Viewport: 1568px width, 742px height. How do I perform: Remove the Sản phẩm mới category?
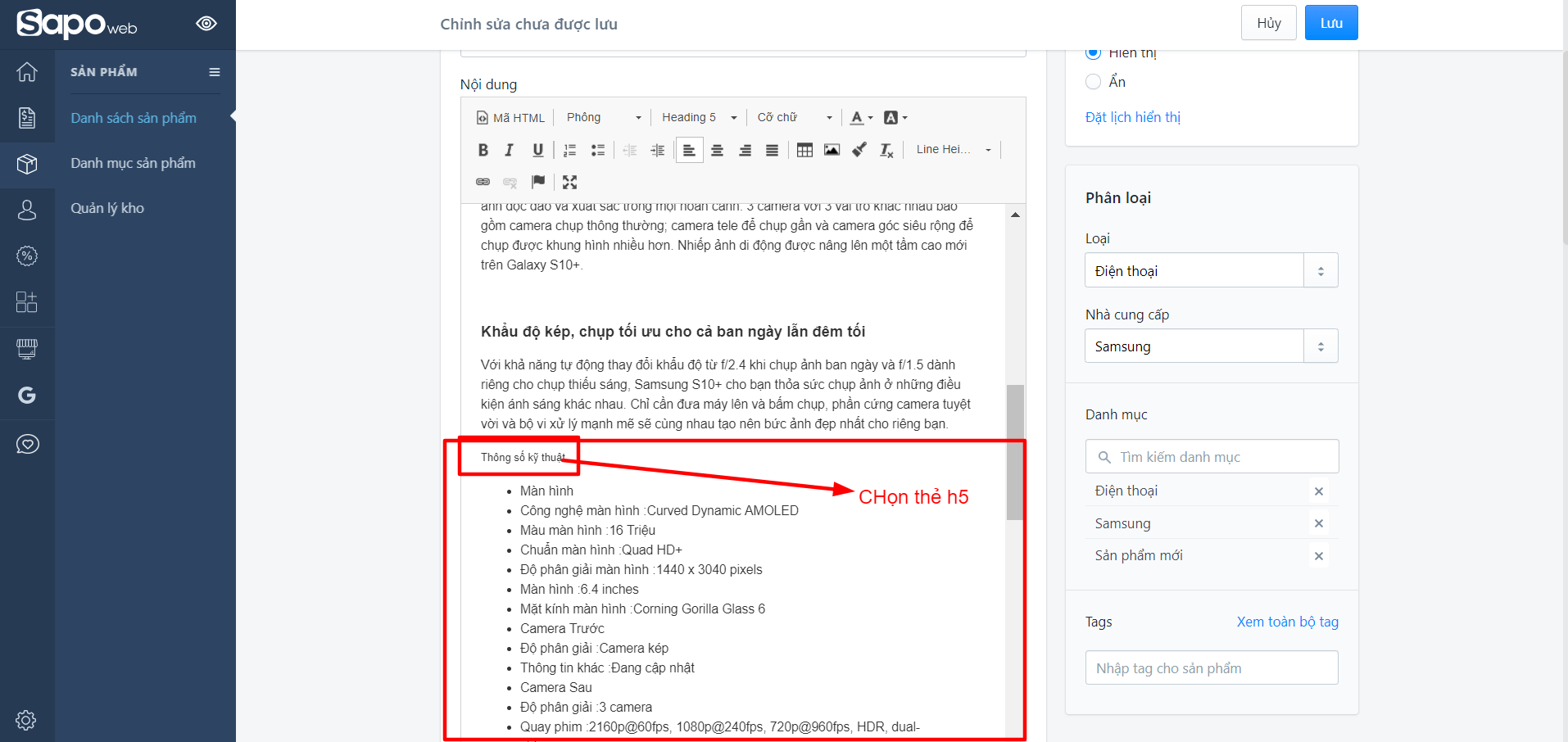pyautogui.click(x=1319, y=556)
